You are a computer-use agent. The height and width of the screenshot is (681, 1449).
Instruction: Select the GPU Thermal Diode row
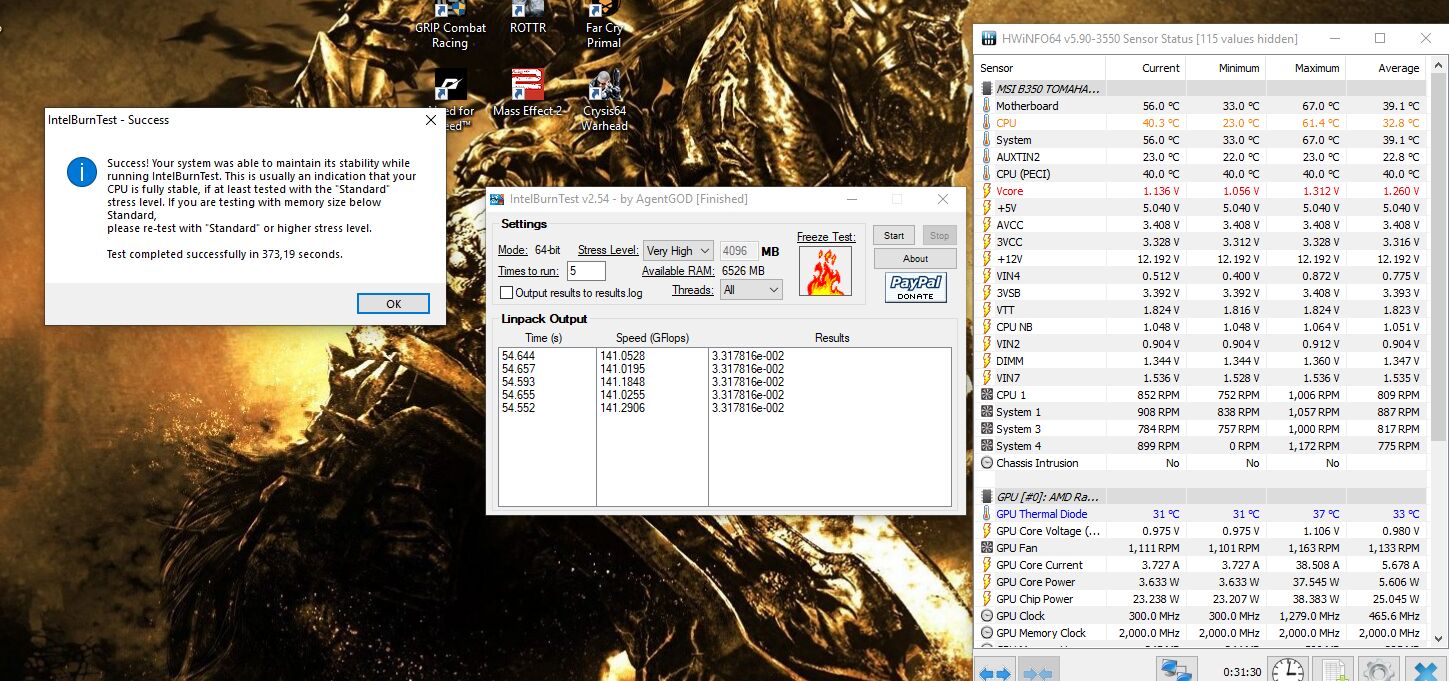[x=1204, y=514]
